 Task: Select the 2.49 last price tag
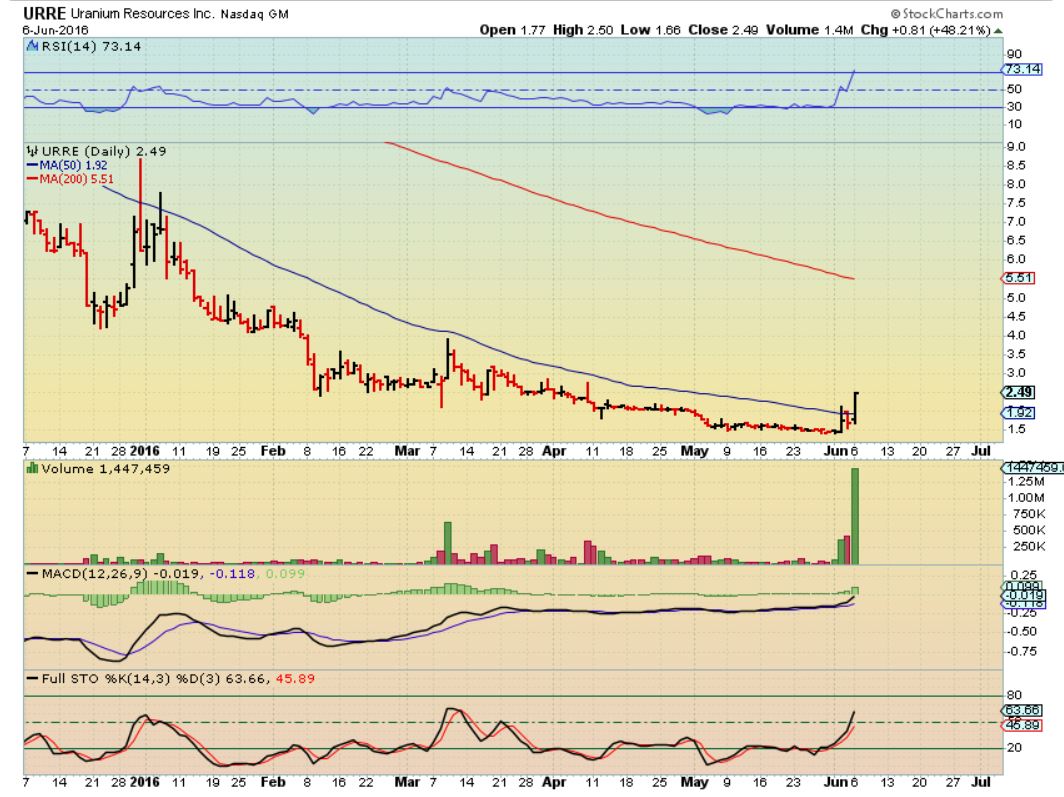point(1019,392)
